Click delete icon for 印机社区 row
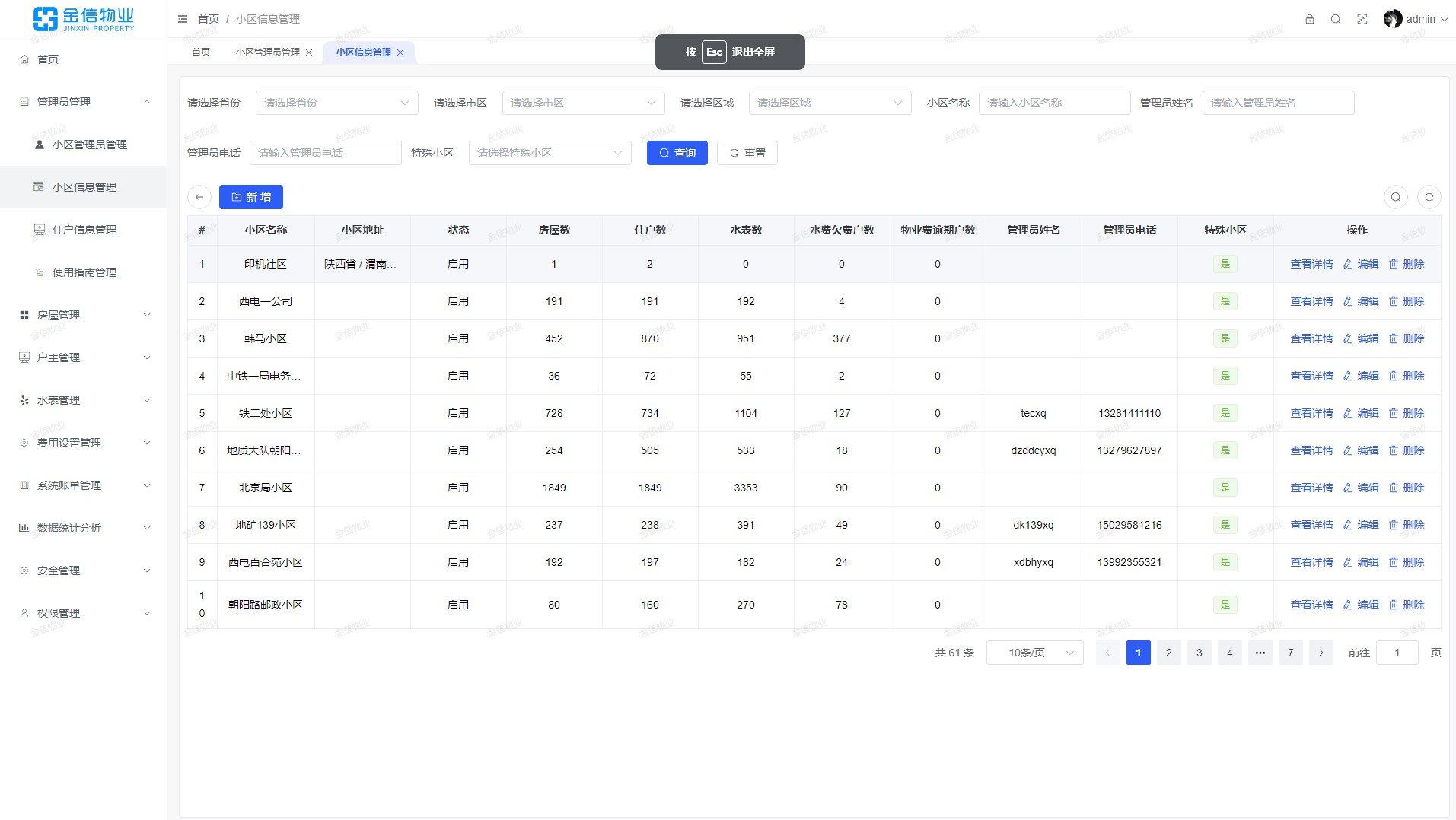 [x=1407, y=264]
